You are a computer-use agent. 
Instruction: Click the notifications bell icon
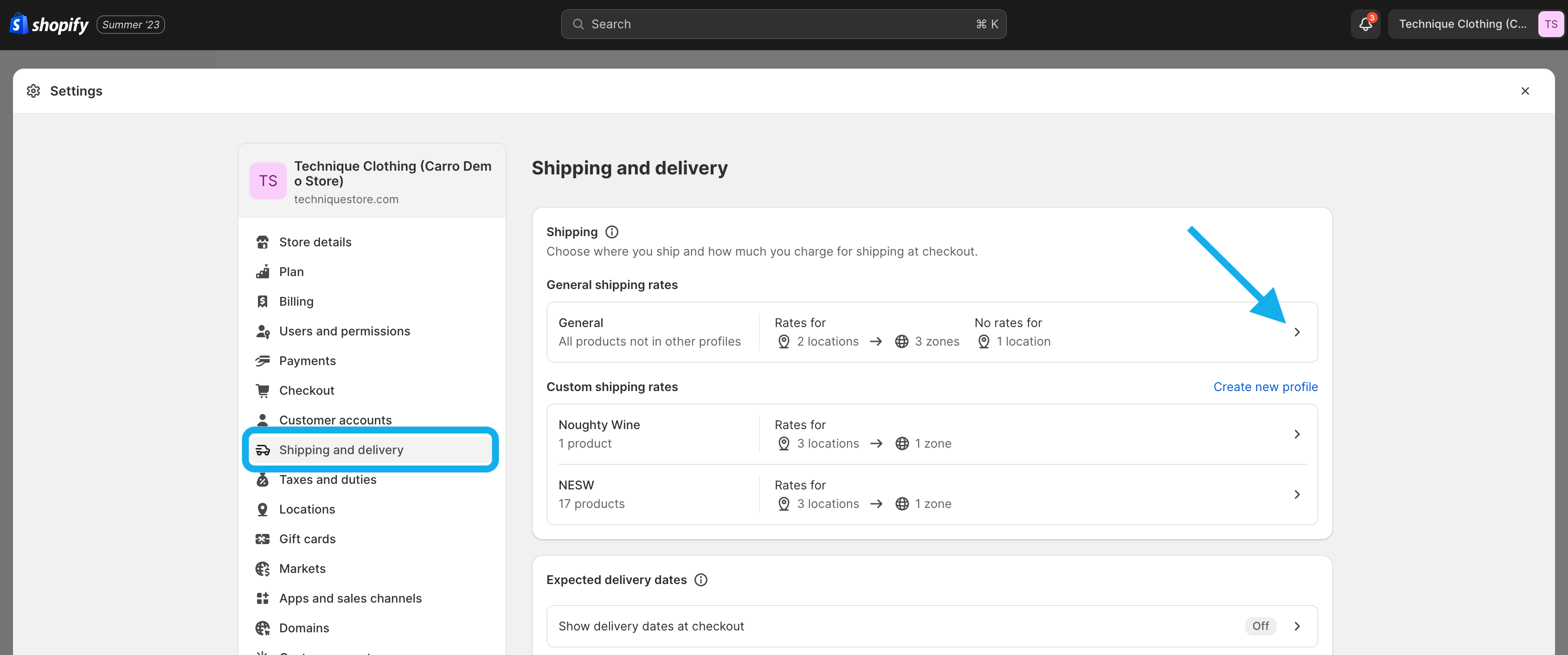pos(1365,24)
